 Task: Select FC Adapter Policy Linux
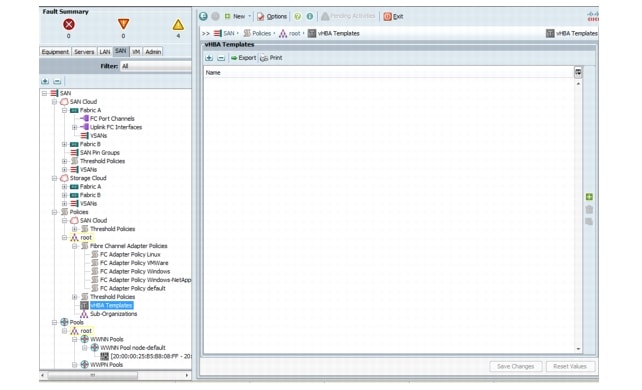130,255
